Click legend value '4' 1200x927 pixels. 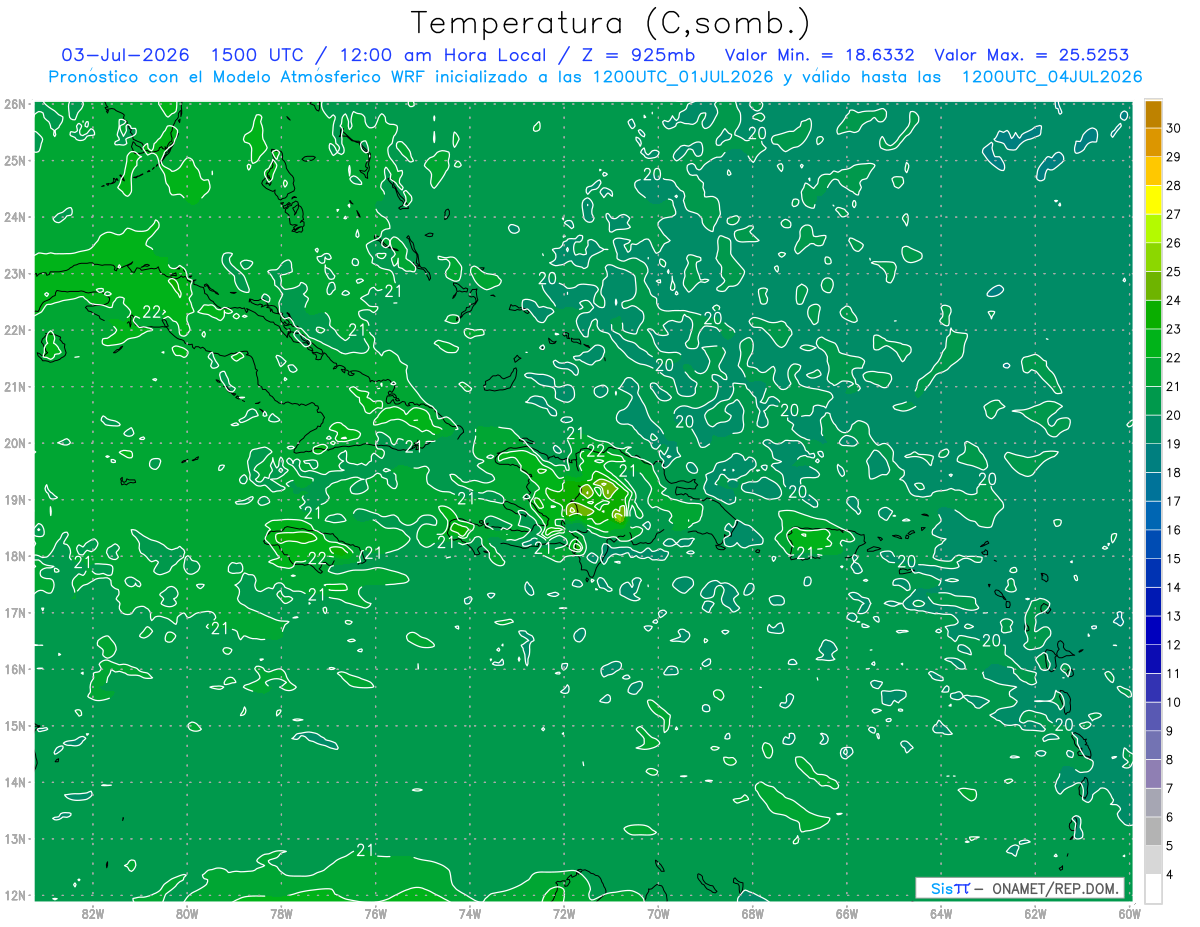(1170, 875)
